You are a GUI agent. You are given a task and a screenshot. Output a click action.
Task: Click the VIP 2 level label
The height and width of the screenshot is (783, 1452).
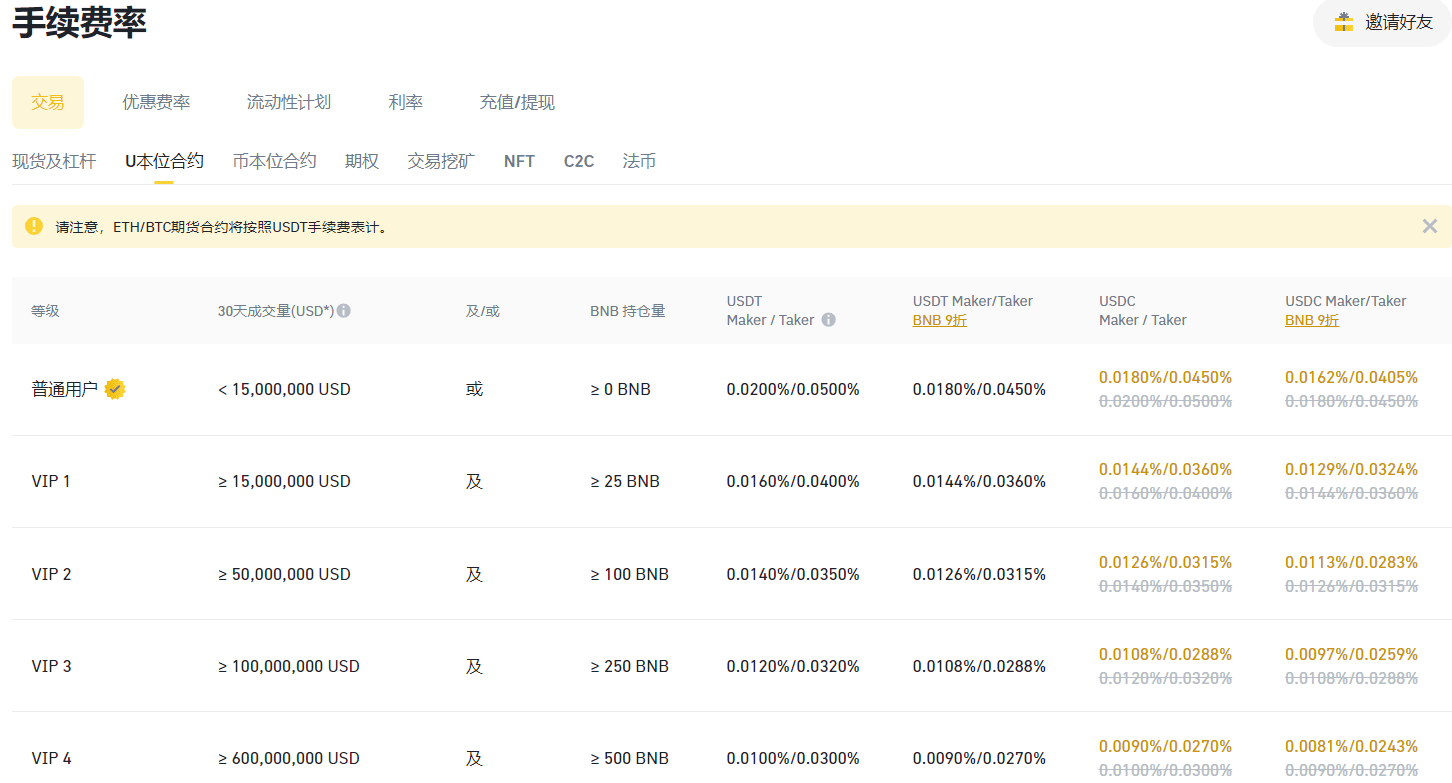click(51, 574)
